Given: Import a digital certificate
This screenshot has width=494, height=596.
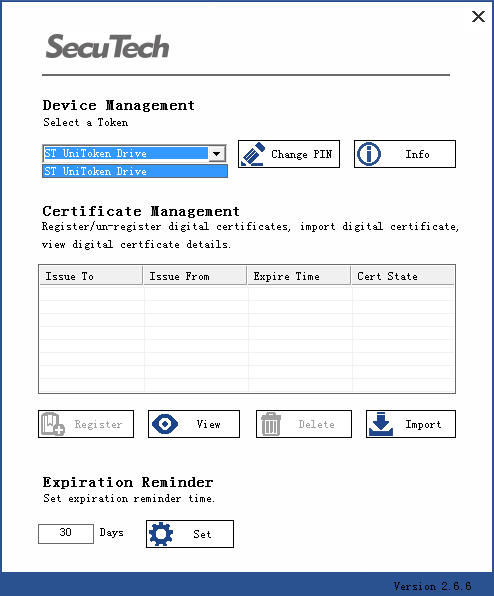Looking at the screenshot, I should 411,424.
